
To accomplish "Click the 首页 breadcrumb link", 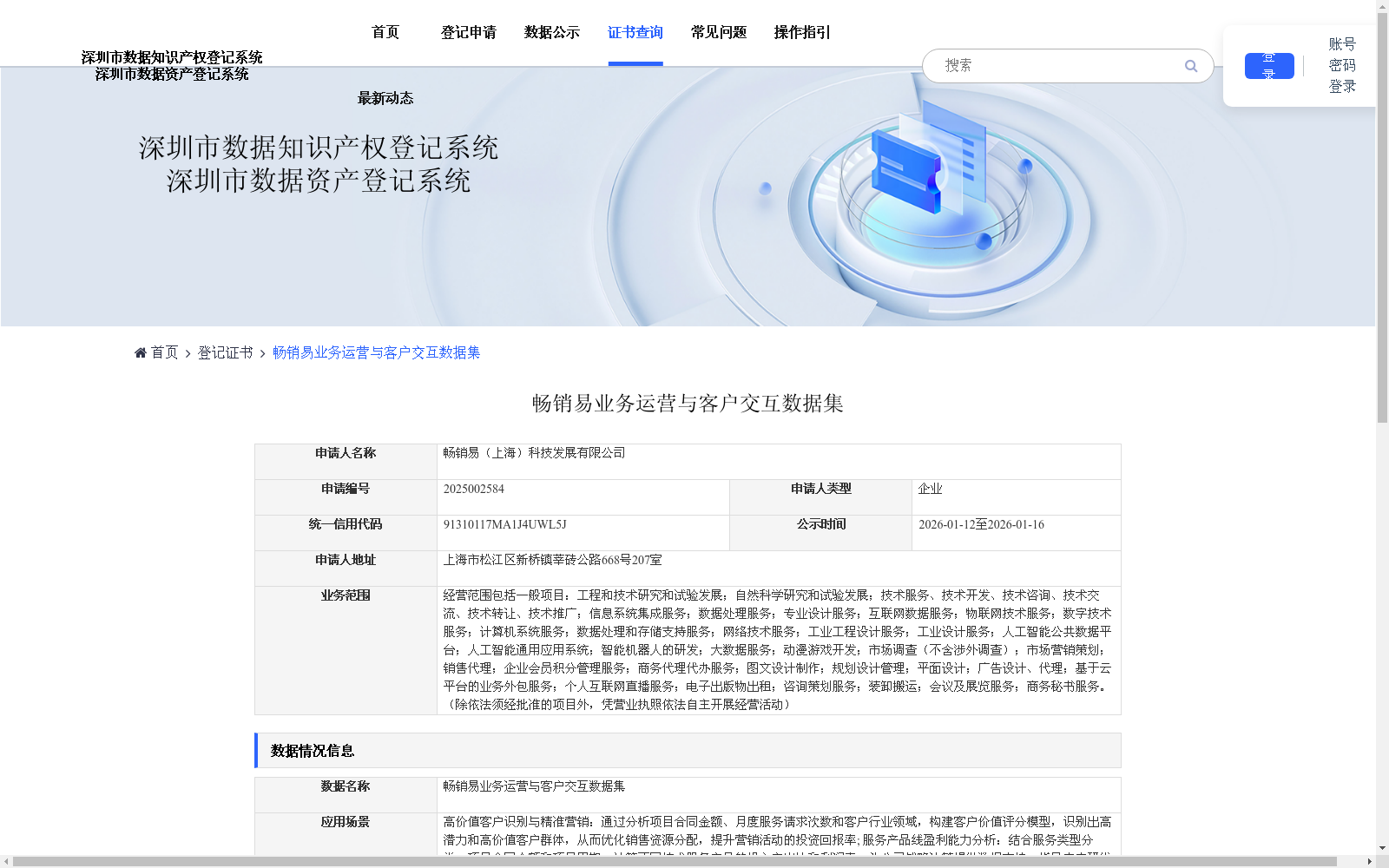I will (x=165, y=352).
